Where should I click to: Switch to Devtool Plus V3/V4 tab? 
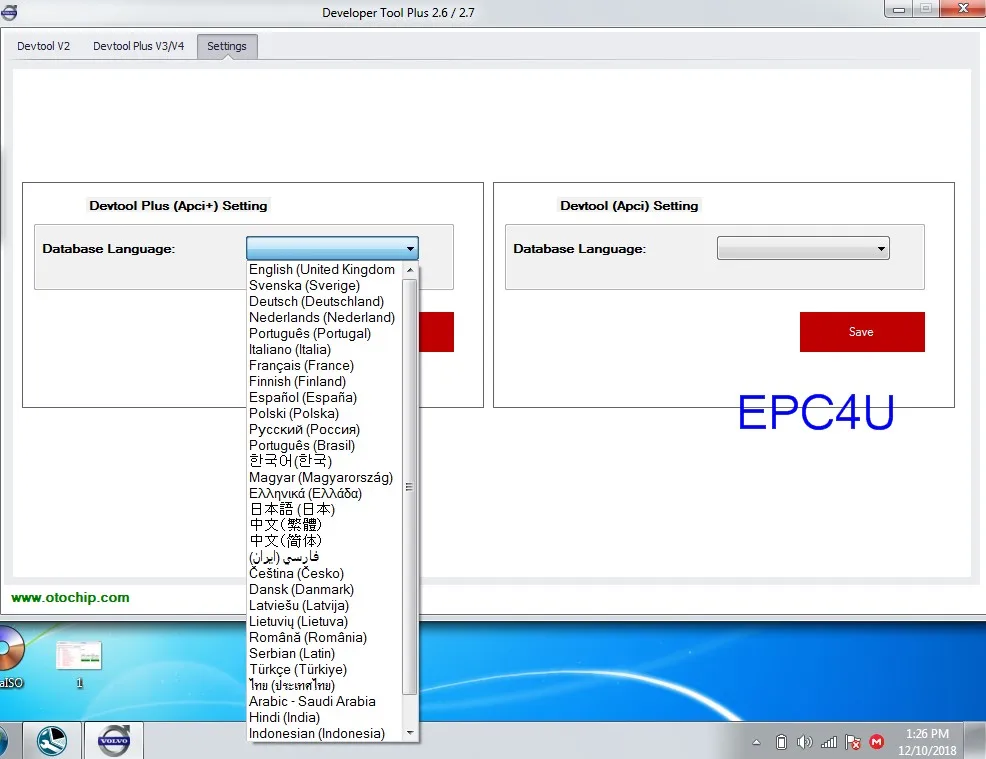138,46
